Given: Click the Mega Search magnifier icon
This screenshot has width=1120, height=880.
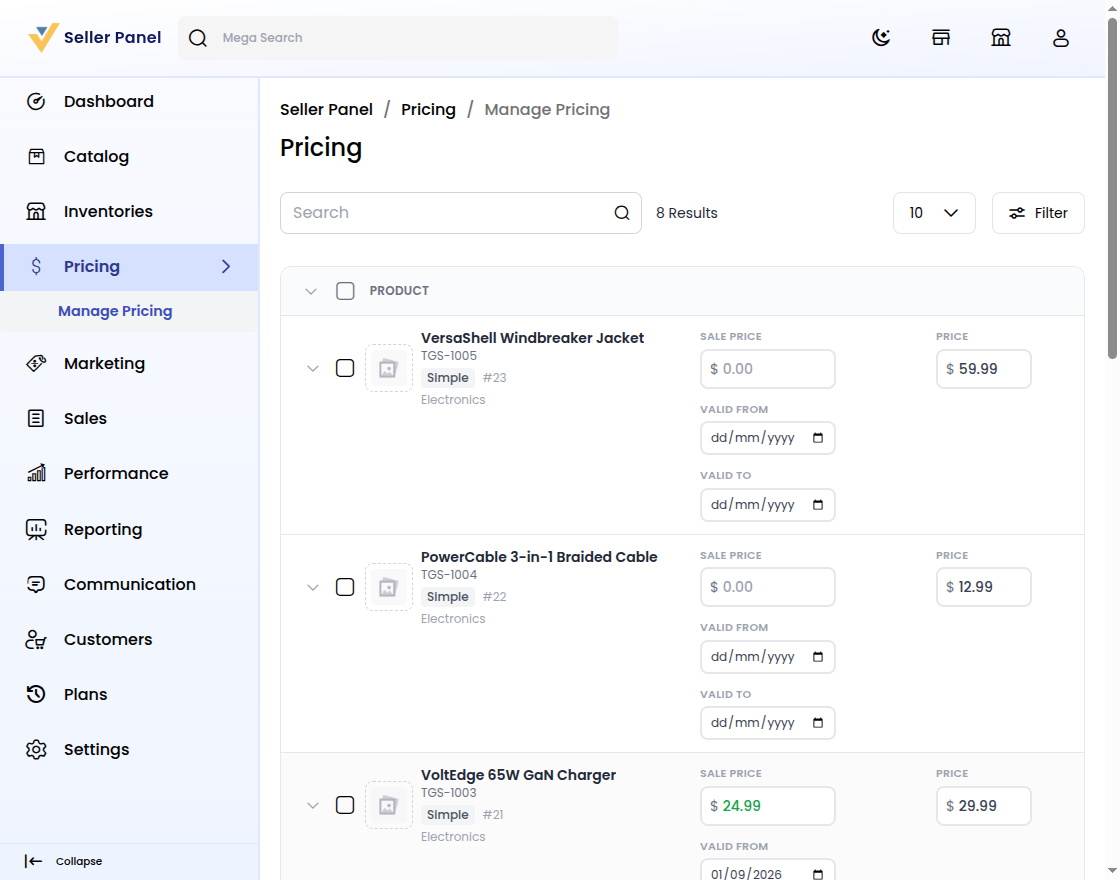Looking at the screenshot, I should tap(198, 38).
